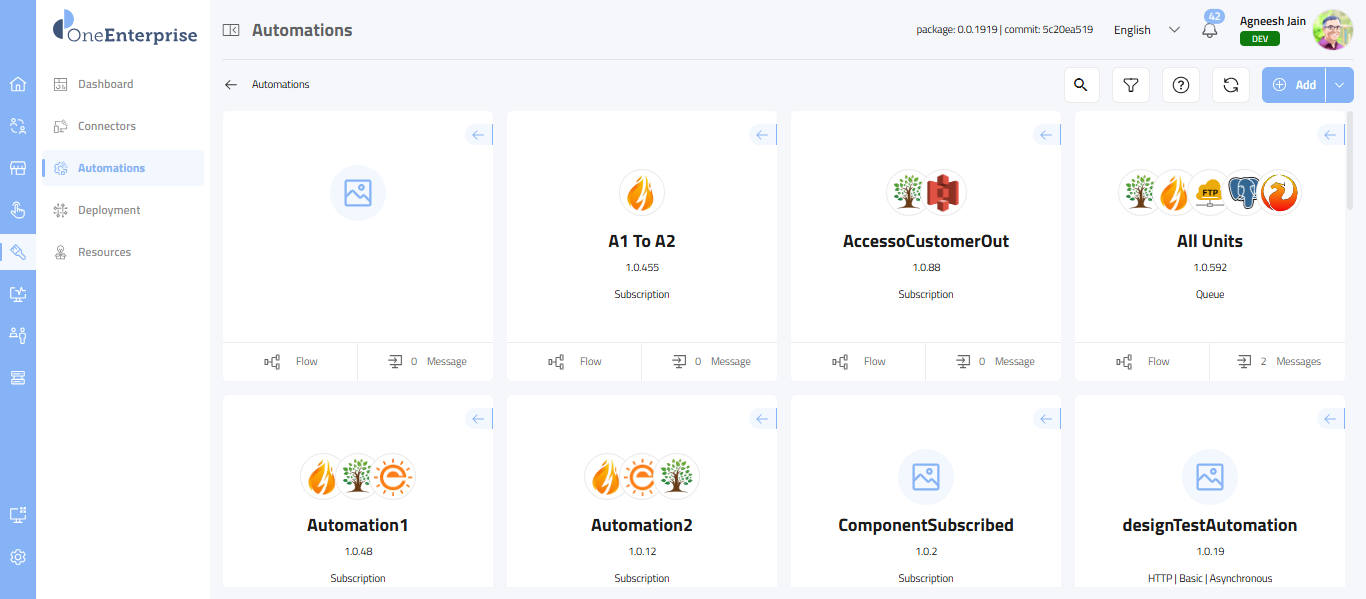The height and width of the screenshot is (599, 1366).
Task: Open Deployment menu item
Action: (x=109, y=210)
